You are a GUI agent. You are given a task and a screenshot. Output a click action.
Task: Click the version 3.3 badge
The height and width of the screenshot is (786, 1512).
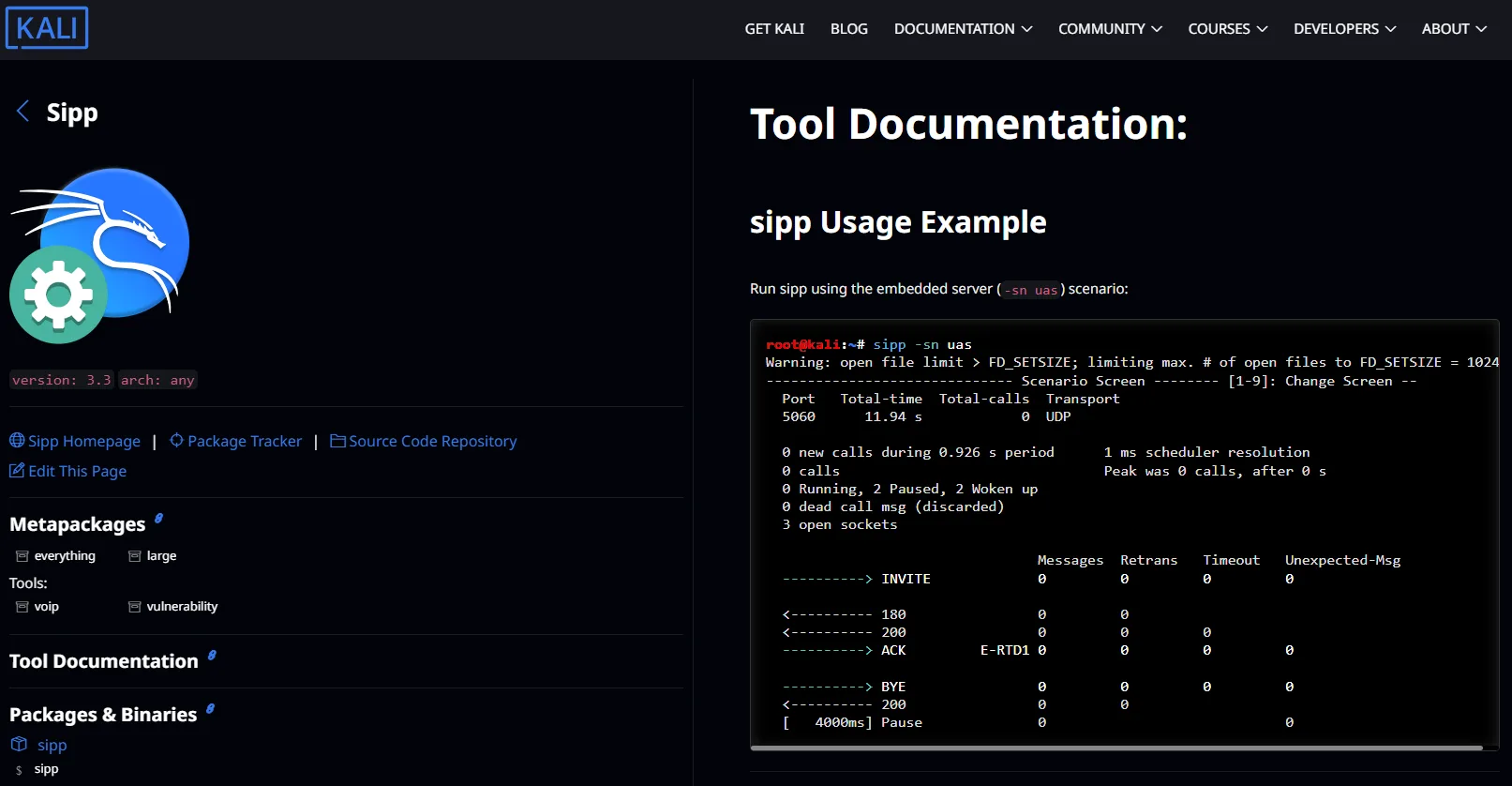(61, 380)
